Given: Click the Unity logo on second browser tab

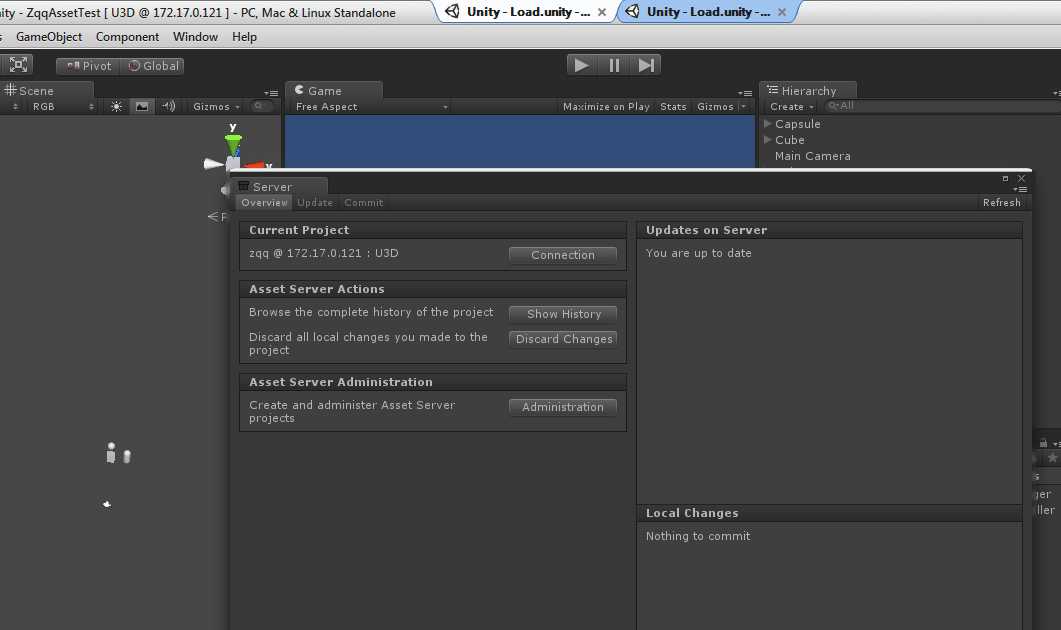Looking at the screenshot, I should click(x=632, y=11).
